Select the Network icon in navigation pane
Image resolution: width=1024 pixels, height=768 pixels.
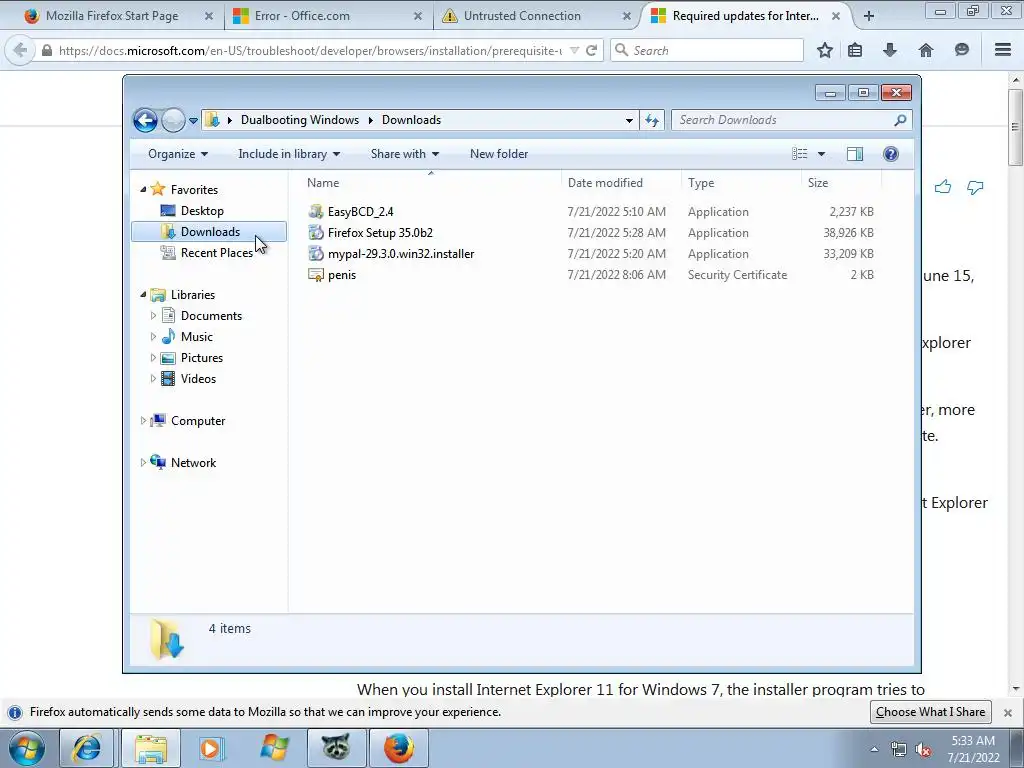[157, 462]
